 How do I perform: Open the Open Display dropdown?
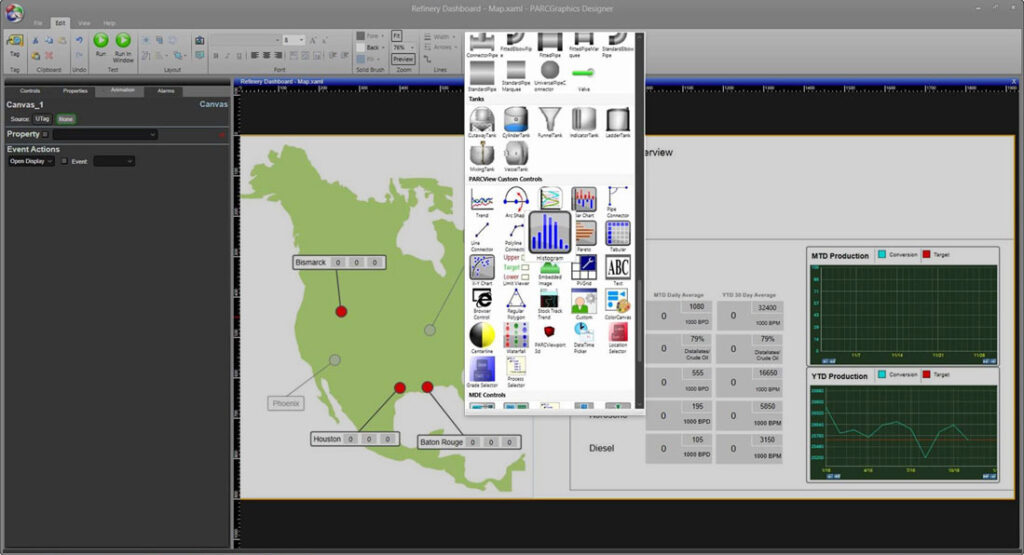pos(31,161)
